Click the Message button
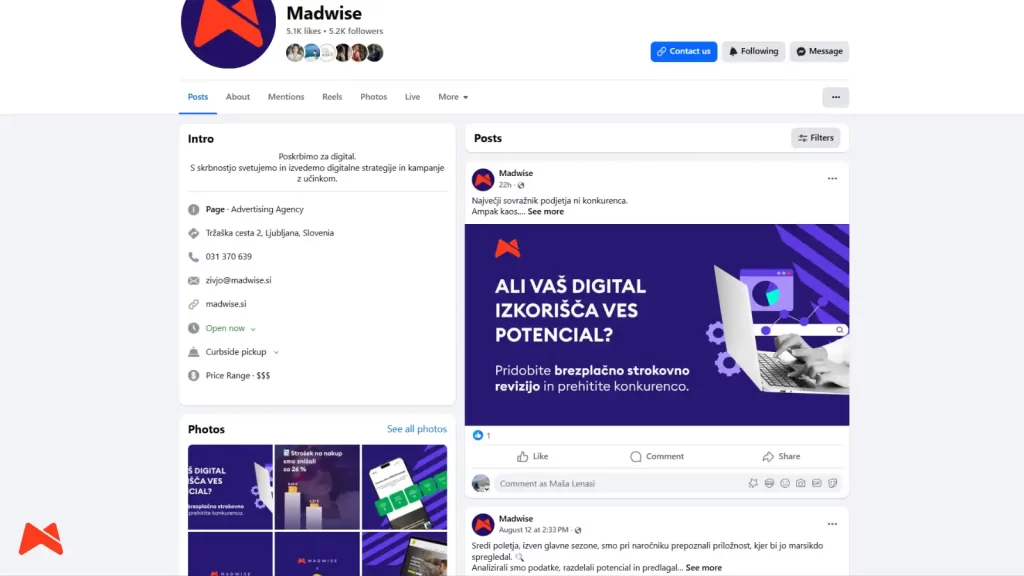1024x576 pixels. [x=819, y=51]
